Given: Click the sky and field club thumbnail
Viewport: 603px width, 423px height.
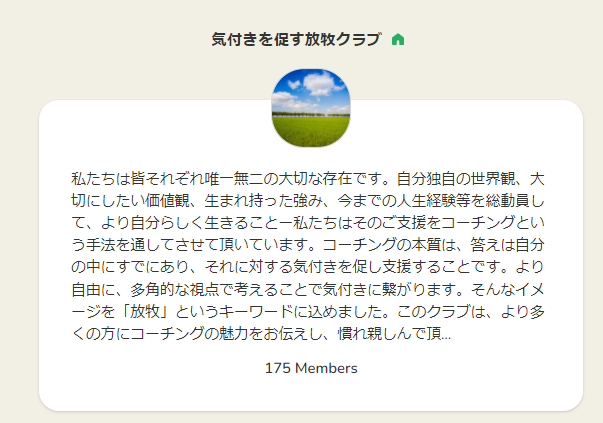Looking at the screenshot, I should pyautogui.click(x=311, y=106).
